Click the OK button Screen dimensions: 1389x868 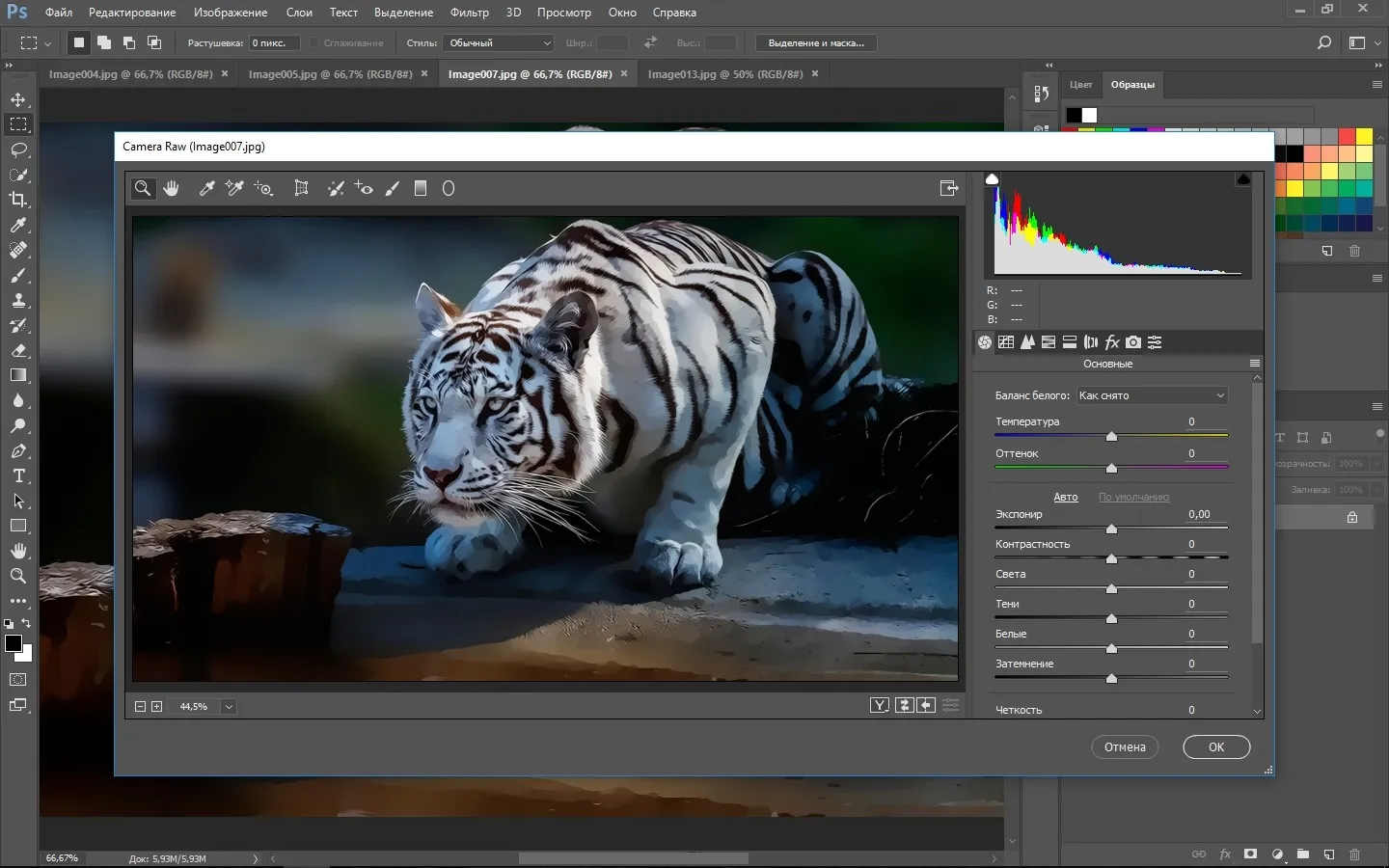[x=1216, y=747]
